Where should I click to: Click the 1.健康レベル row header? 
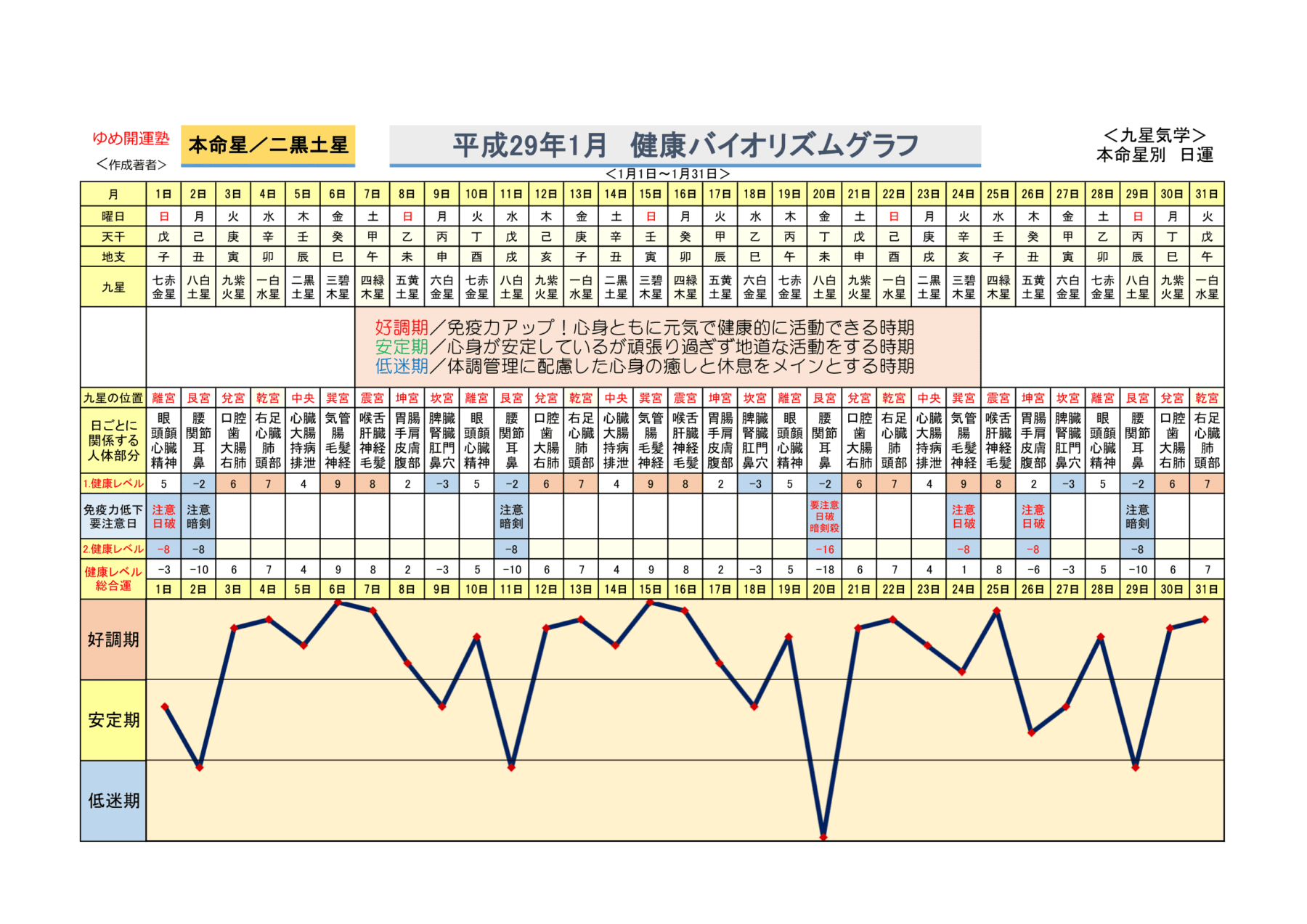pos(113,483)
